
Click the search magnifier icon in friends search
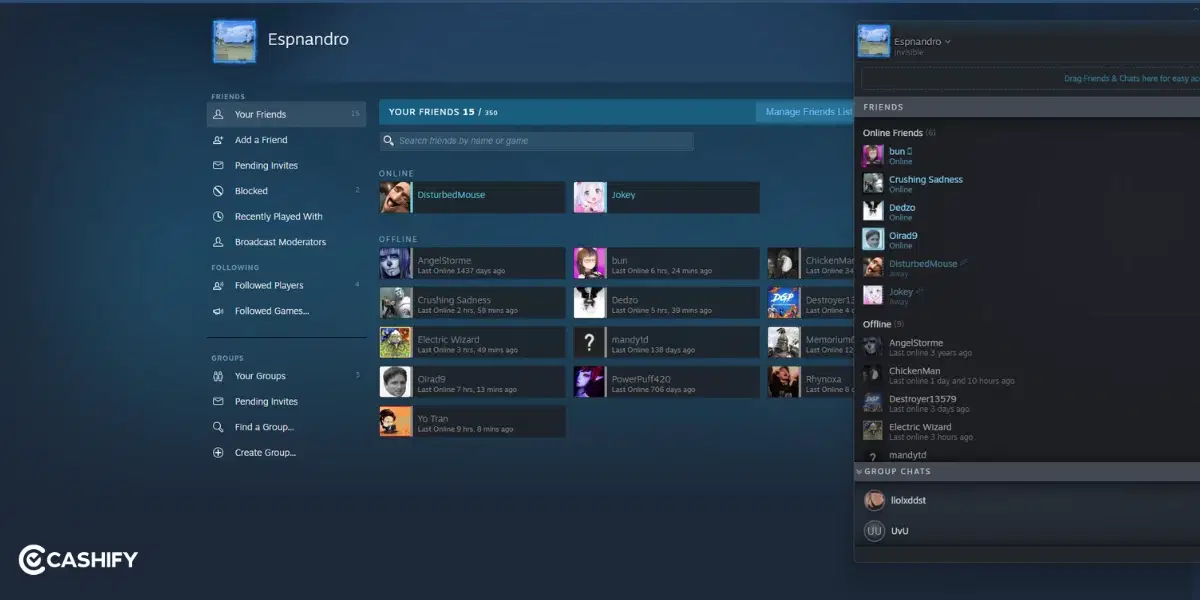389,141
